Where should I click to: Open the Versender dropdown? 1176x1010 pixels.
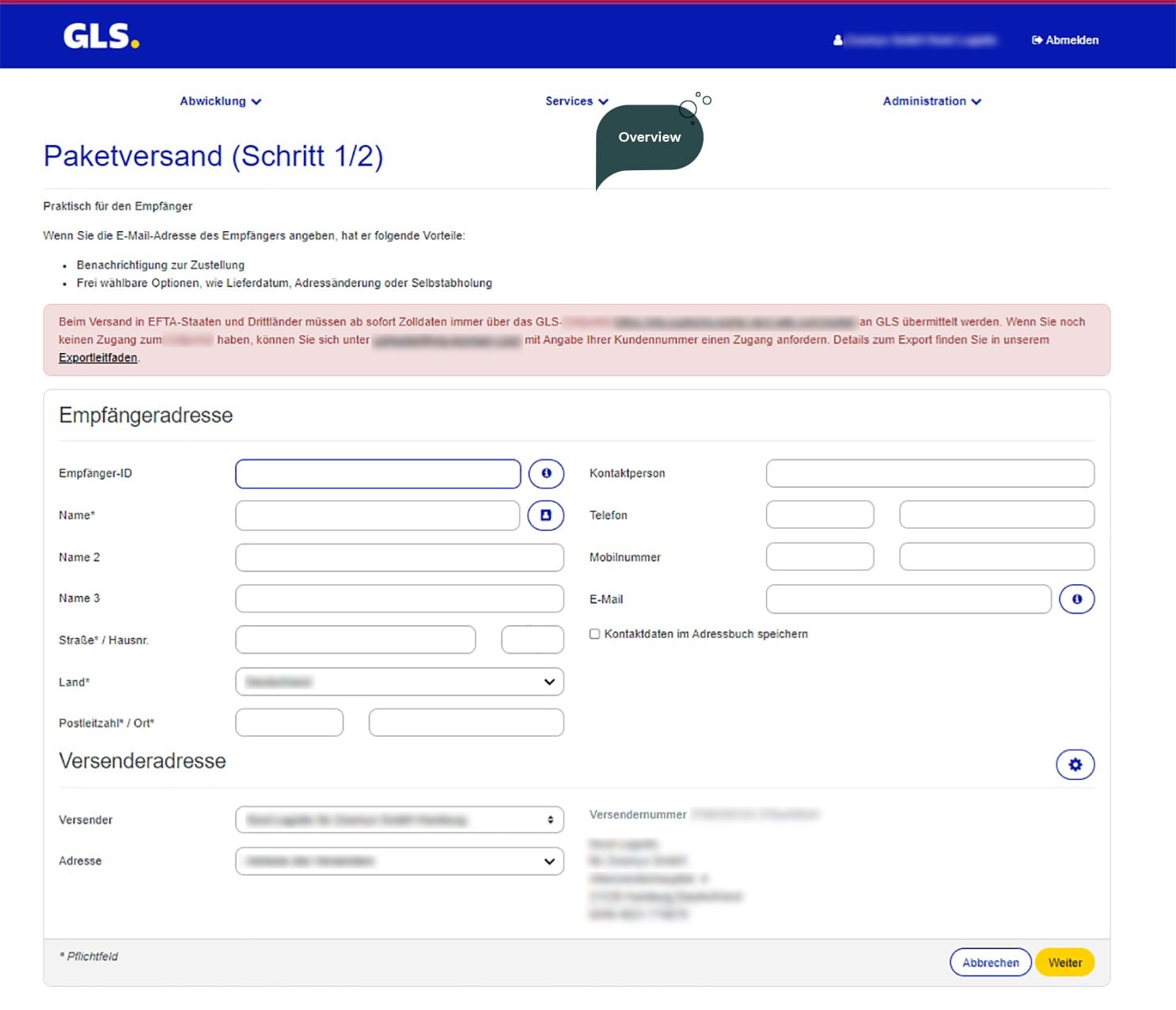point(399,820)
